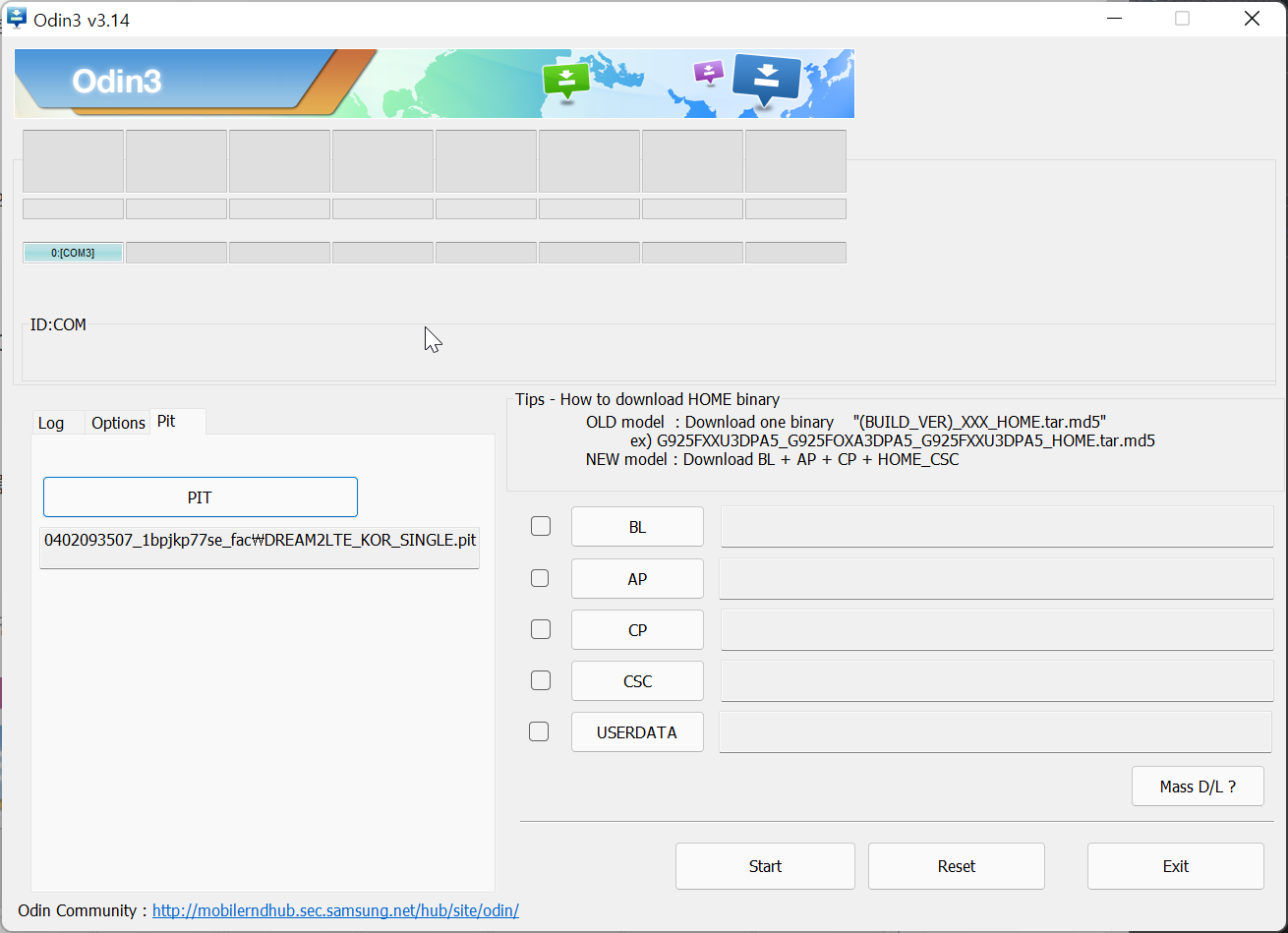Screen dimensions: 1288x933
Task: Click the USERDATA file button
Action: coord(637,732)
